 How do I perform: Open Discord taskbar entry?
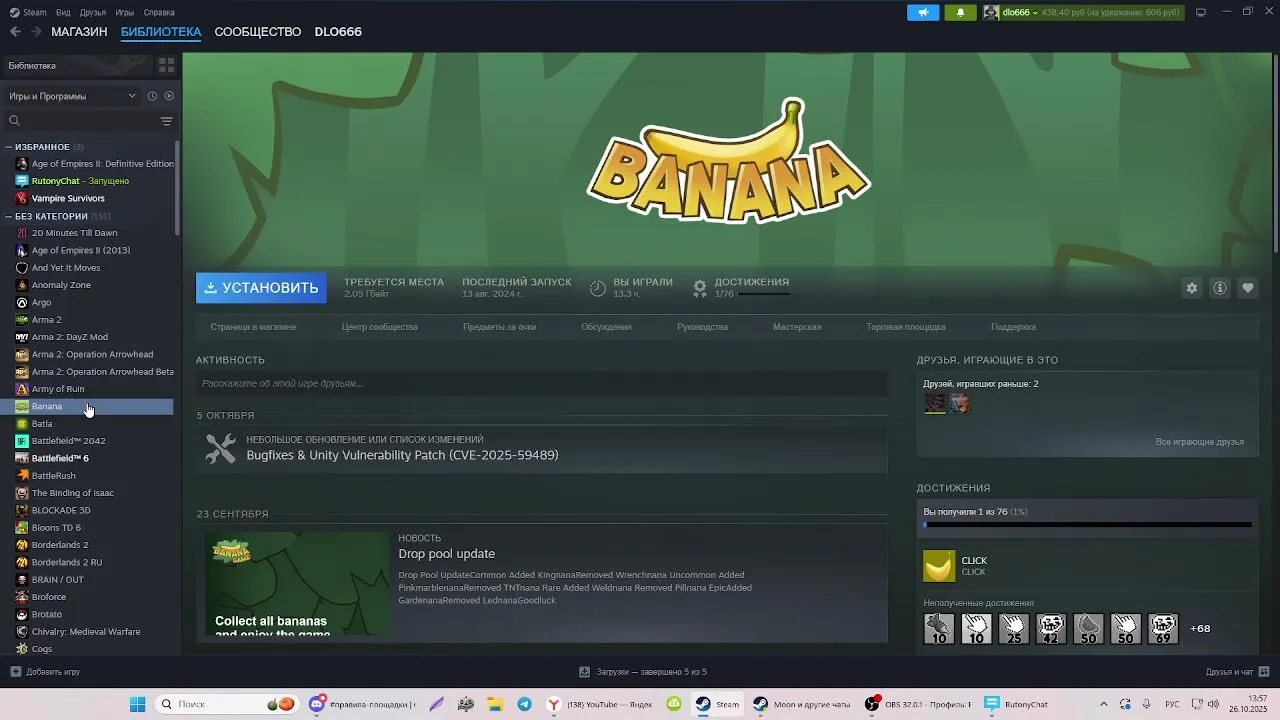point(363,704)
